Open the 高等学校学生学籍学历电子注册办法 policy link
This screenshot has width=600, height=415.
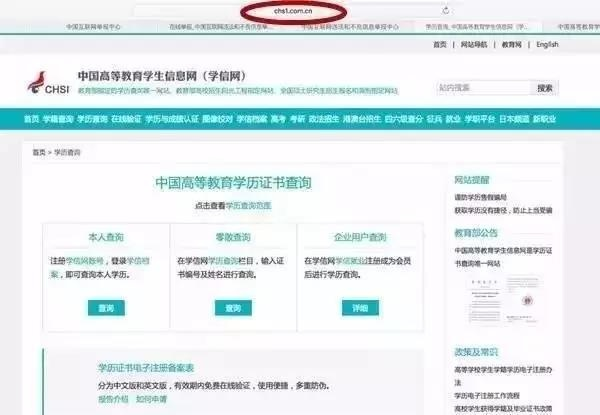pos(503,376)
